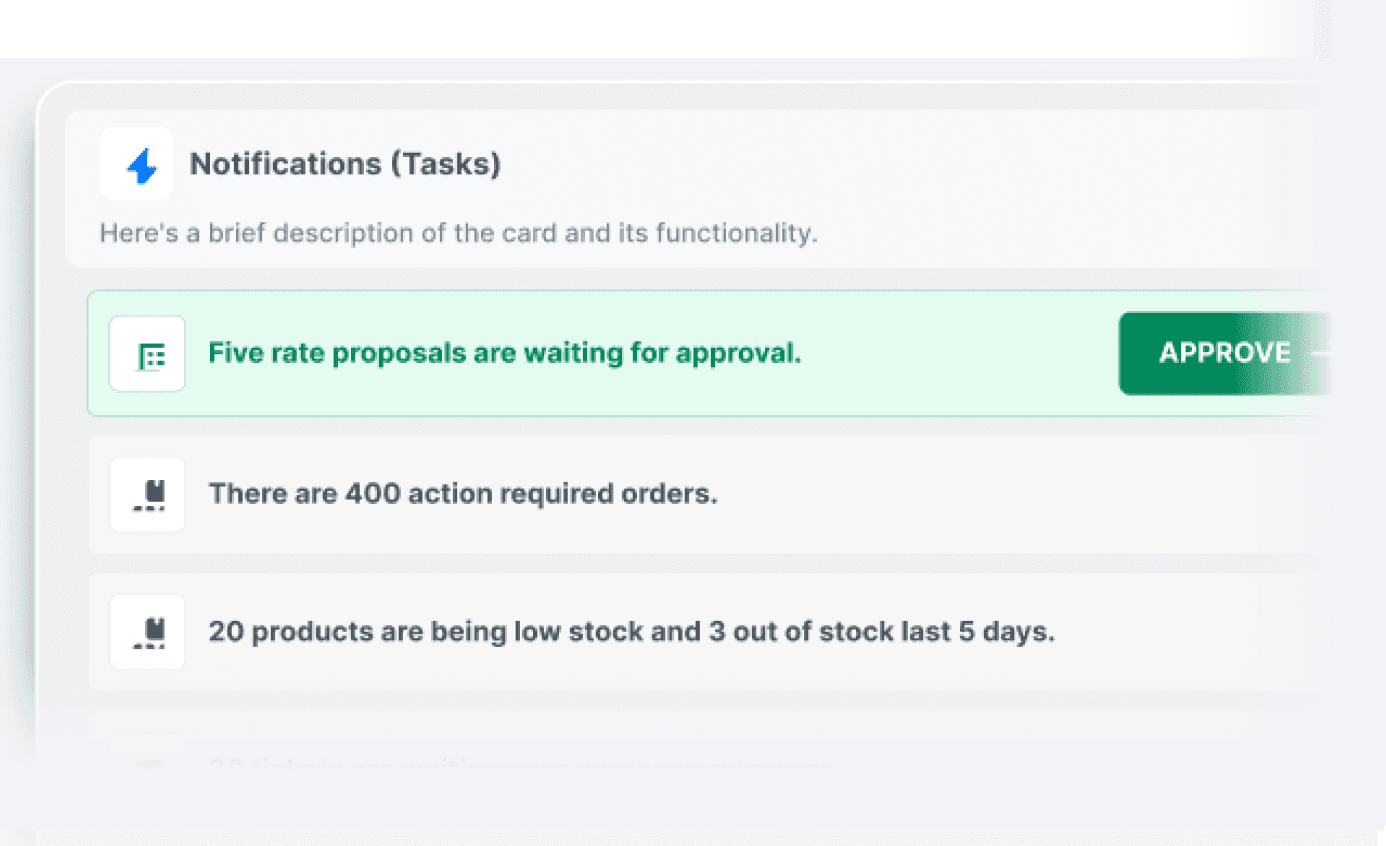1386x846 pixels.
Task: Click green row space between text and APPROVE
Action: (x=960, y=354)
